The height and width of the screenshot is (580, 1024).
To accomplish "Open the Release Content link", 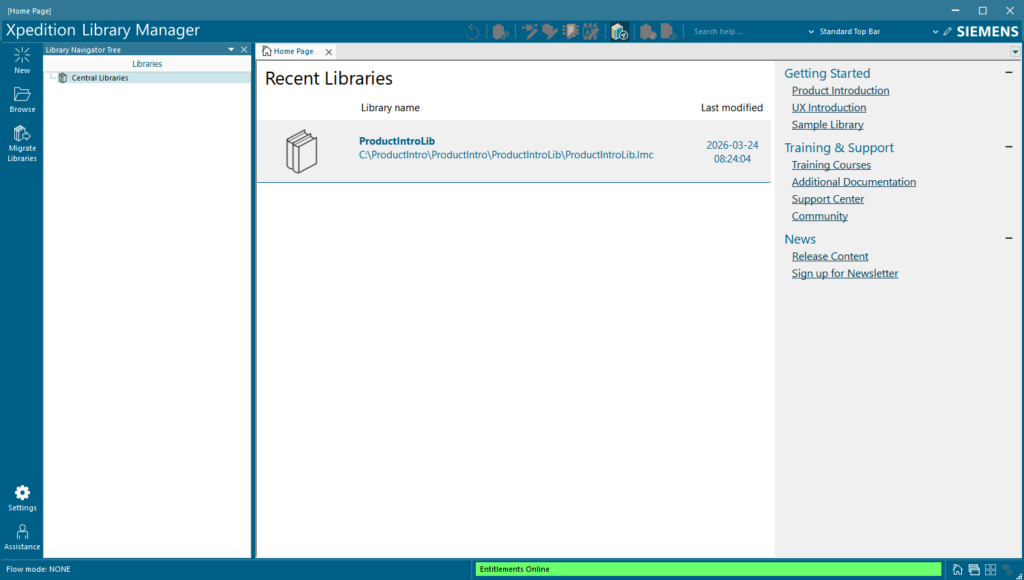I will coord(830,257).
